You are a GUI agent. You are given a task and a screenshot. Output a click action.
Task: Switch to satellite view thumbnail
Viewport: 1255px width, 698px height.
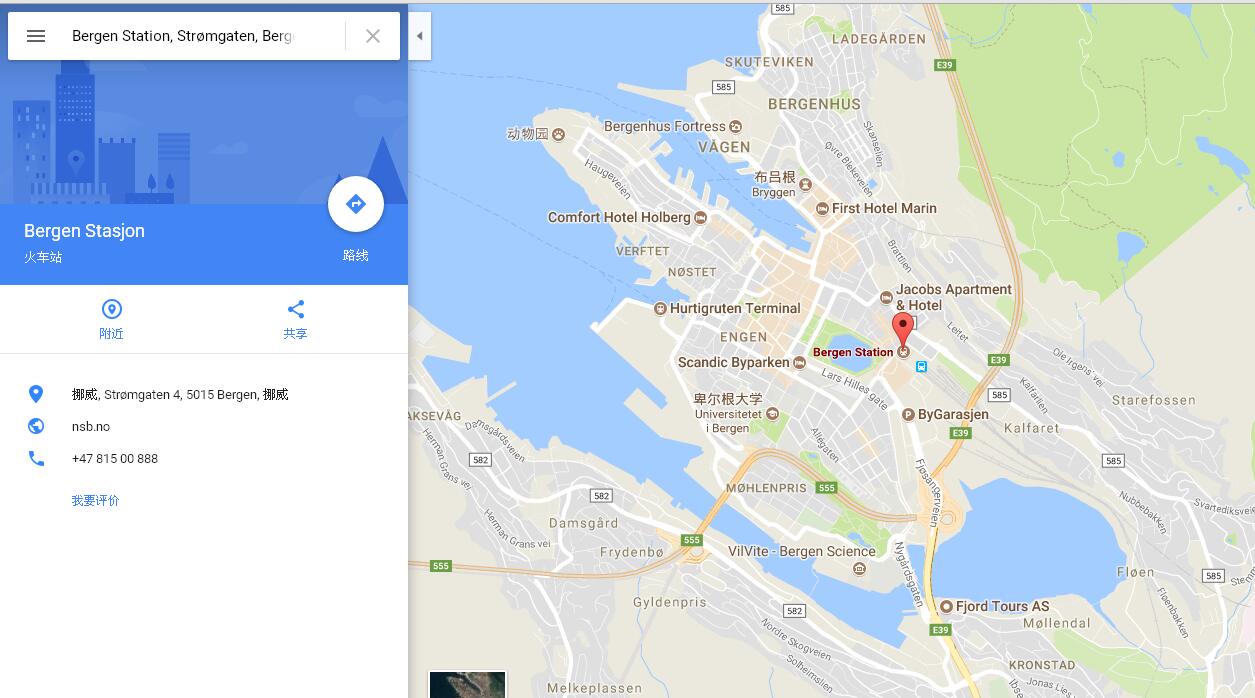click(468, 684)
